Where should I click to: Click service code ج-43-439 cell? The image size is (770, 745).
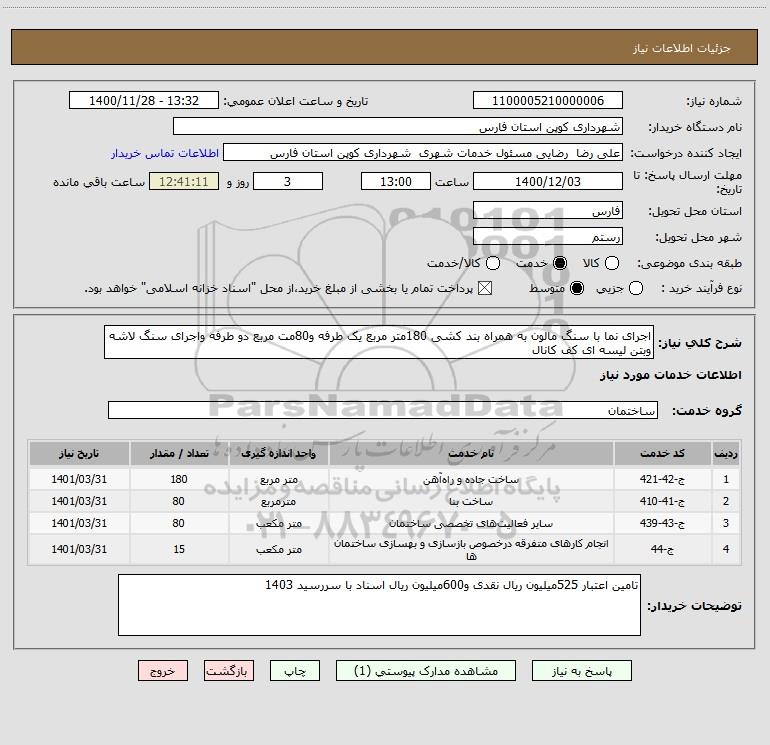tap(662, 524)
